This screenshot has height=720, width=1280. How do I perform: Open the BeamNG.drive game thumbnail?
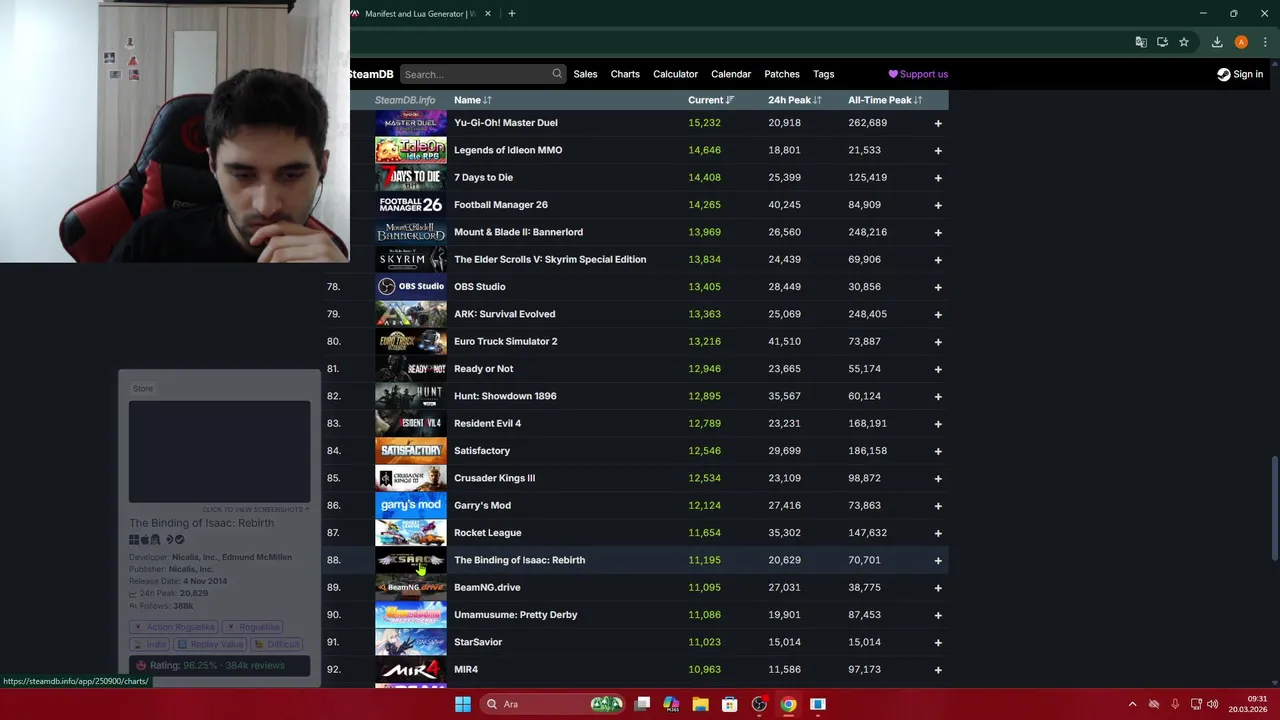tap(411, 587)
